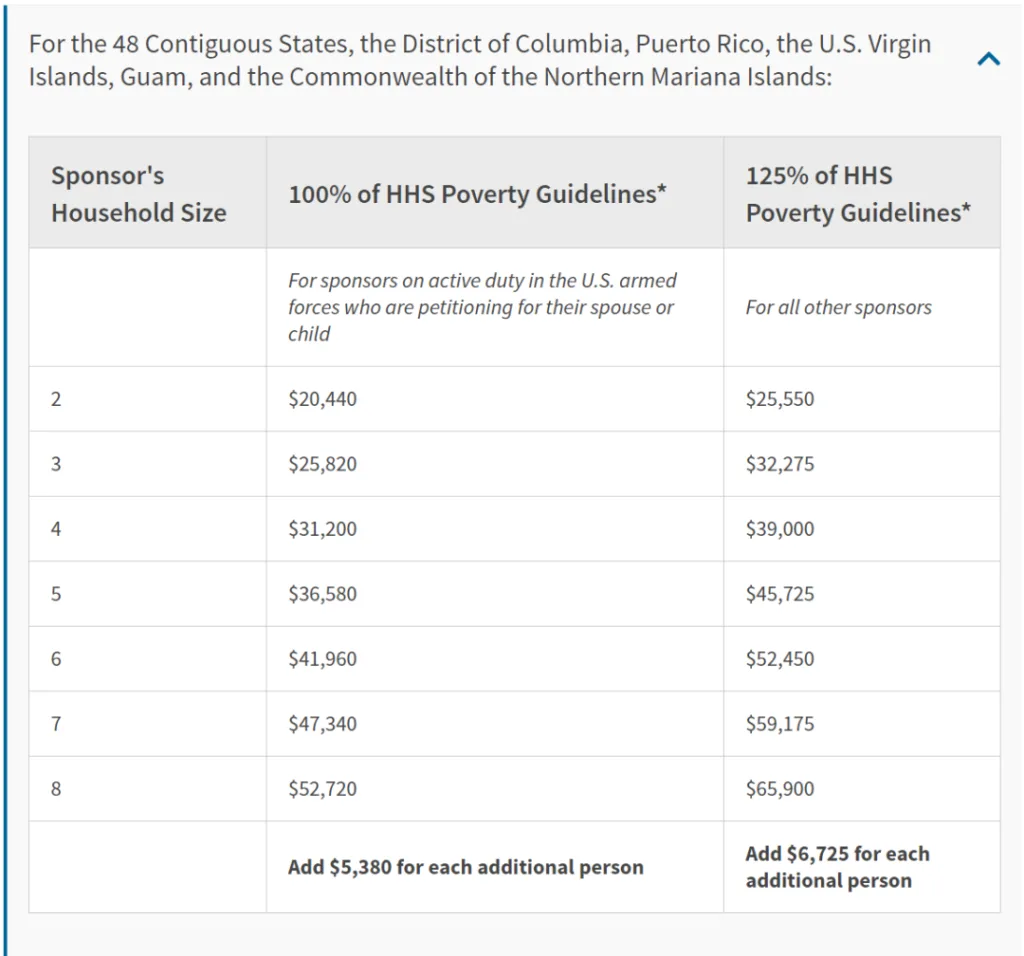Click the $32,275 amount for household of 3
The height and width of the screenshot is (956, 1024).
click(780, 464)
